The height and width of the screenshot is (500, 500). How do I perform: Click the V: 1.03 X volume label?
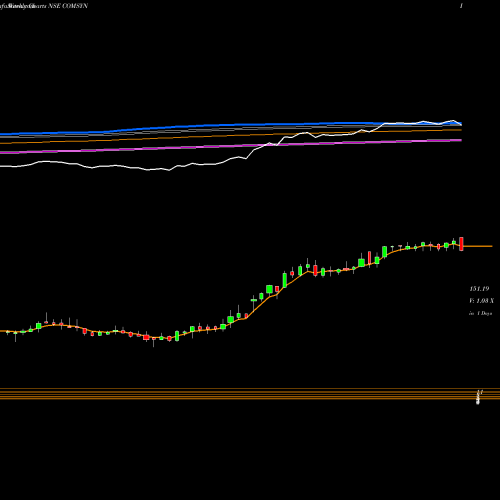click(481, 301)
